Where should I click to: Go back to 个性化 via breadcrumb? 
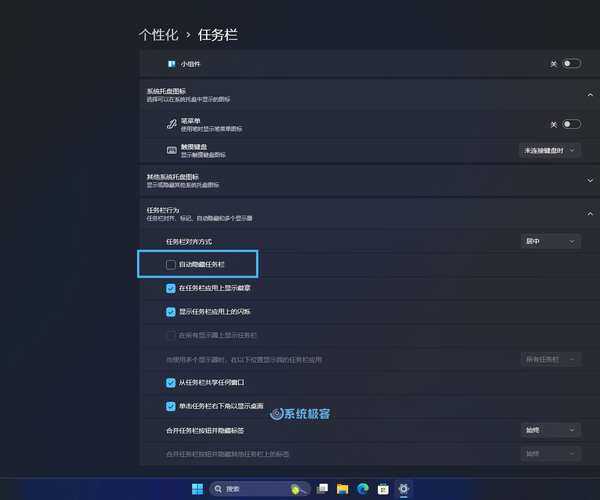[158, 34]
